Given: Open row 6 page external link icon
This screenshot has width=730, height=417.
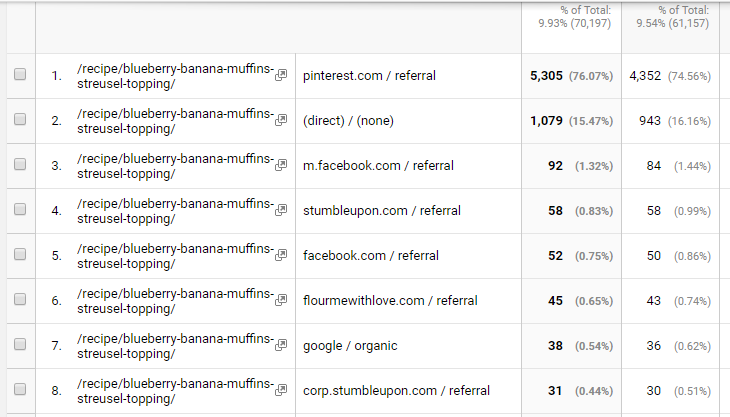Looking at the screenshot, I should coord(282,300).
